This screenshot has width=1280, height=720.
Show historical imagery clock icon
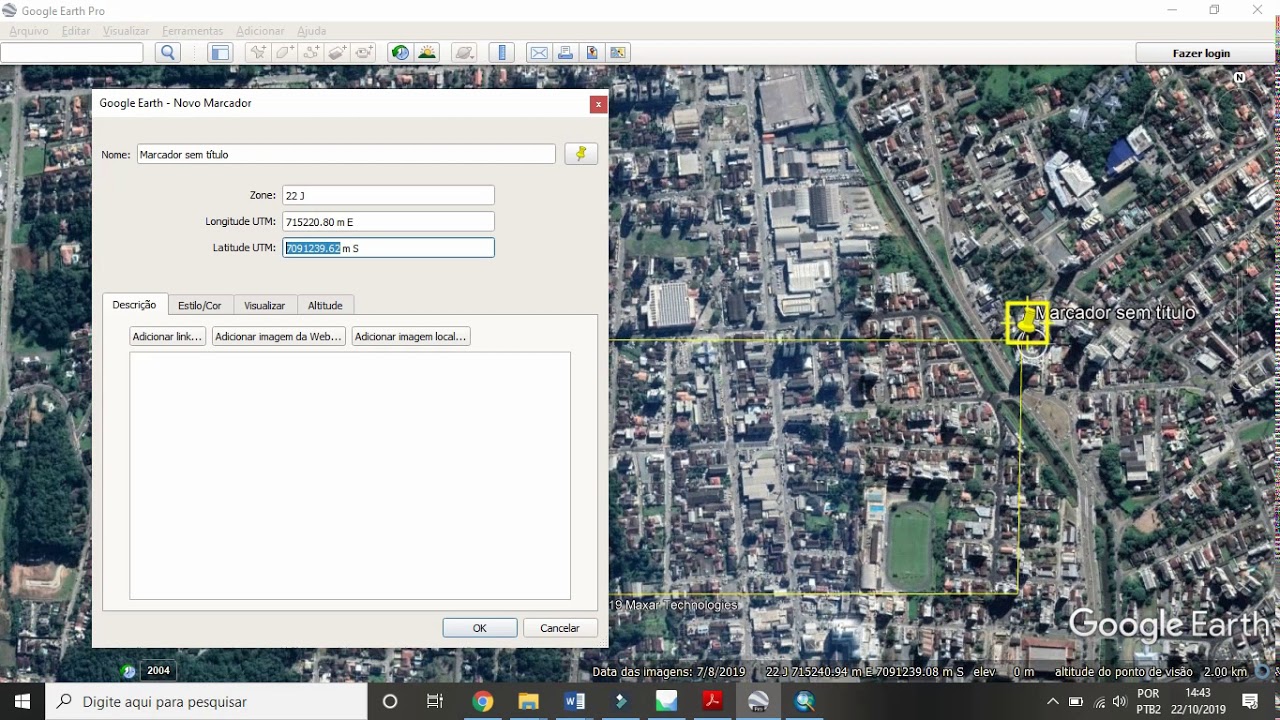coord(401,53)
